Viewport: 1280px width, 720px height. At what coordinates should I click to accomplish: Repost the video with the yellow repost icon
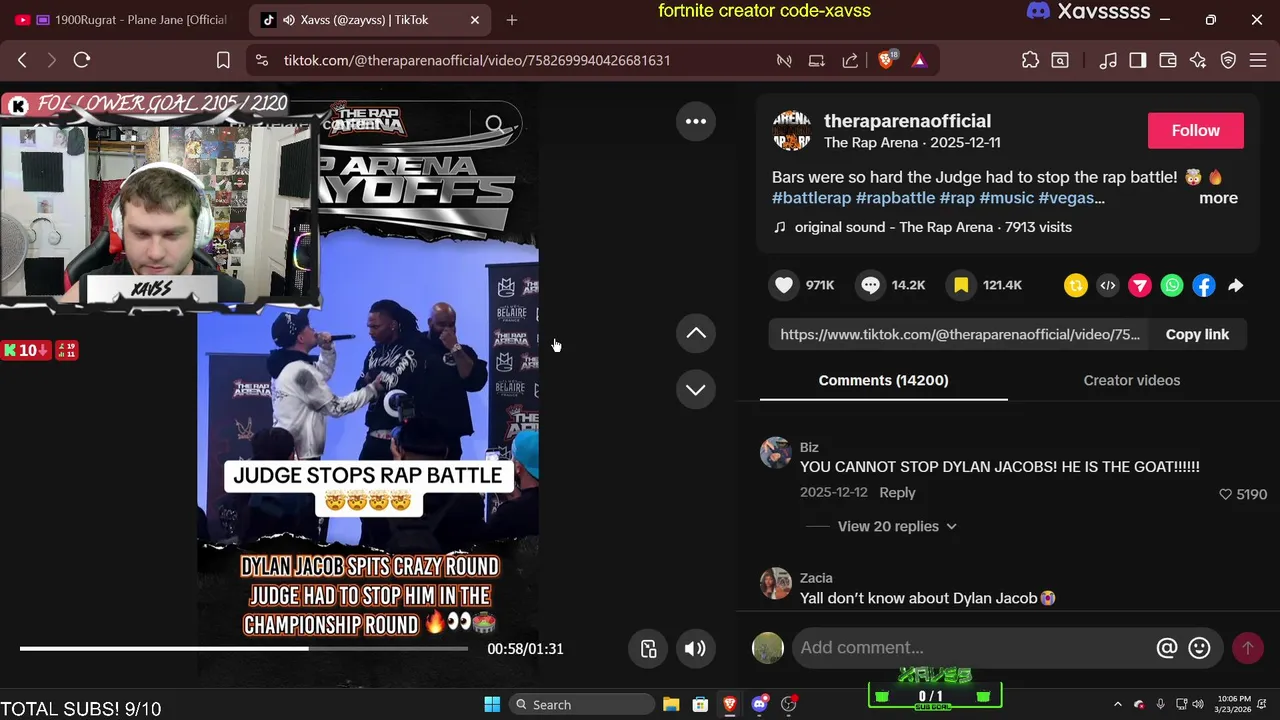pos(1076,286)
